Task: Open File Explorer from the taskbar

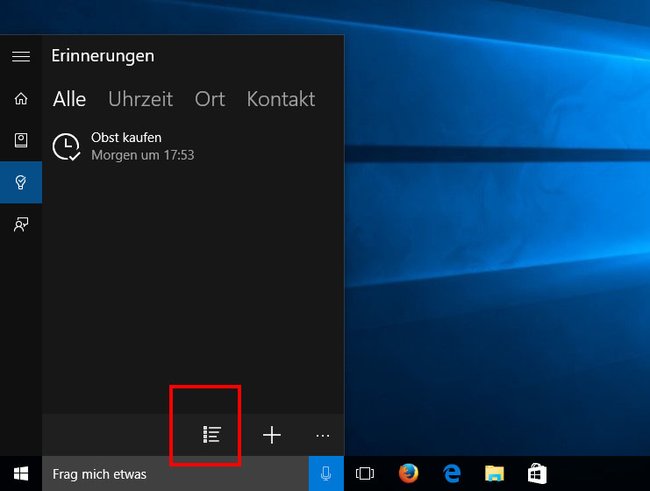Action: pos(495,474)
